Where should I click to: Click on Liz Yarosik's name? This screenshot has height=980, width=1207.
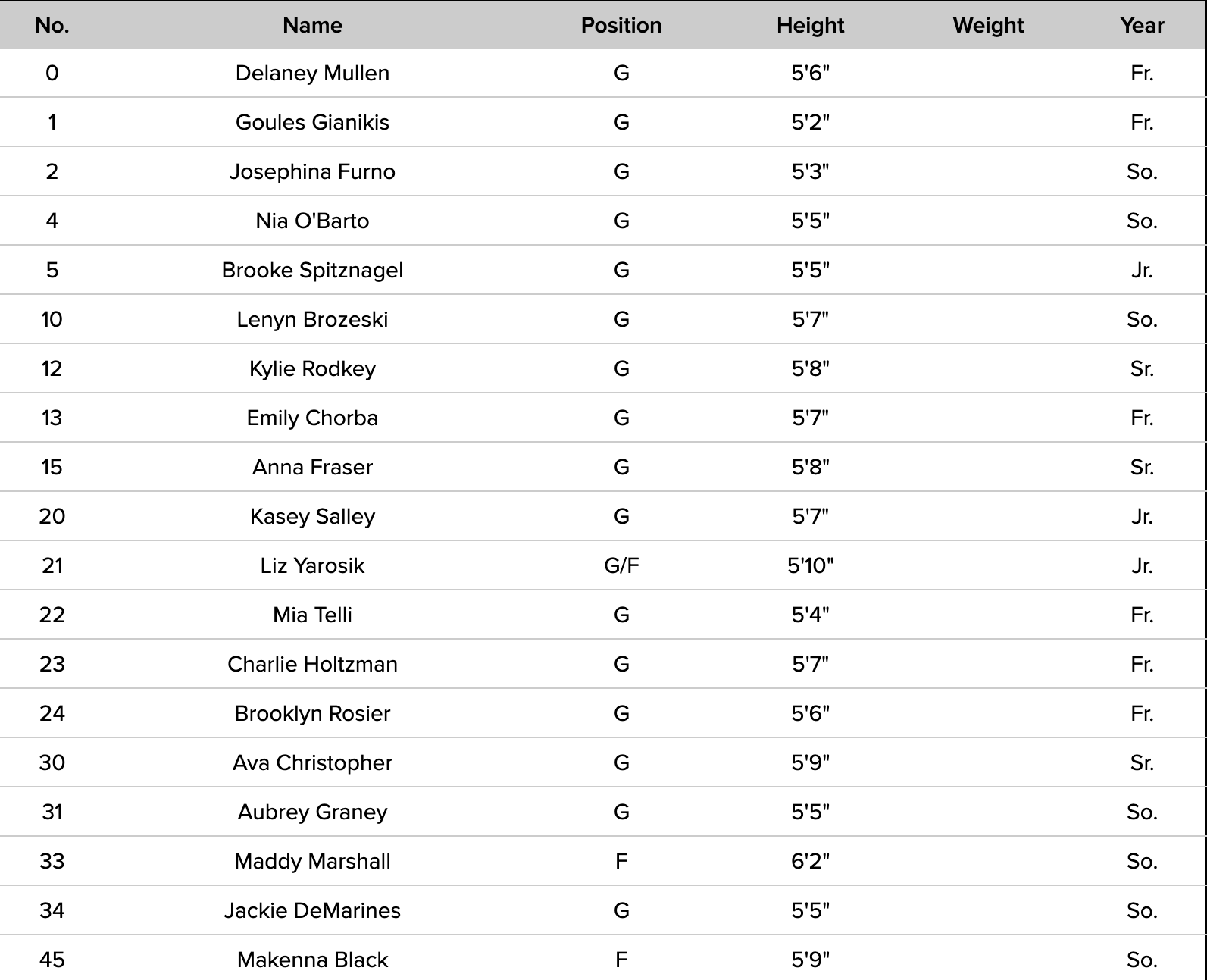(312, 565)
